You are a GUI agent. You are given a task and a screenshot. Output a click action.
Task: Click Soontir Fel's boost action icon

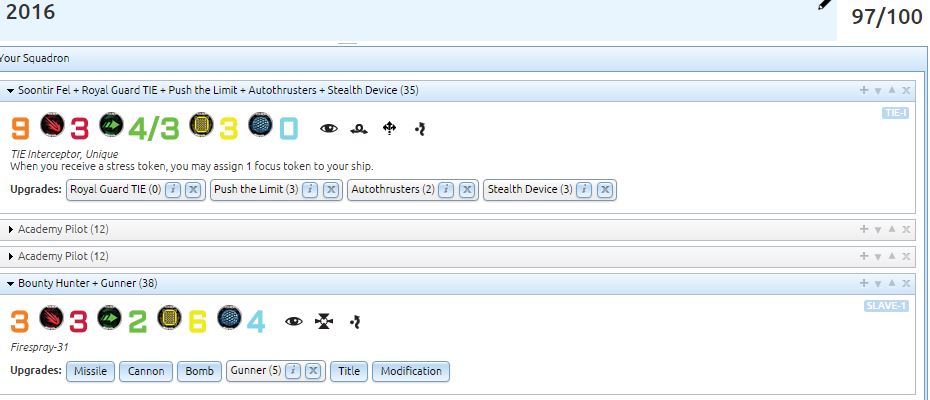pyautogui.click(x=389, y=128)
